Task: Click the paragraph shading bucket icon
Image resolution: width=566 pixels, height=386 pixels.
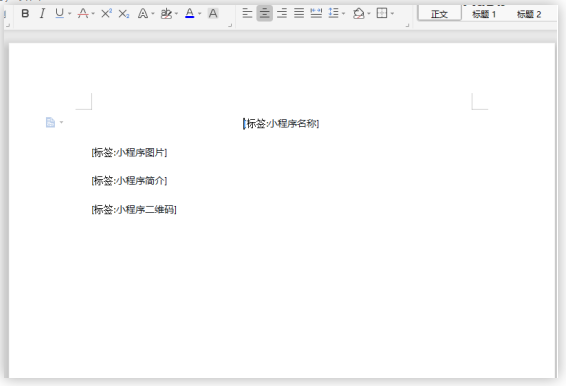Action: tap(358, 14)
